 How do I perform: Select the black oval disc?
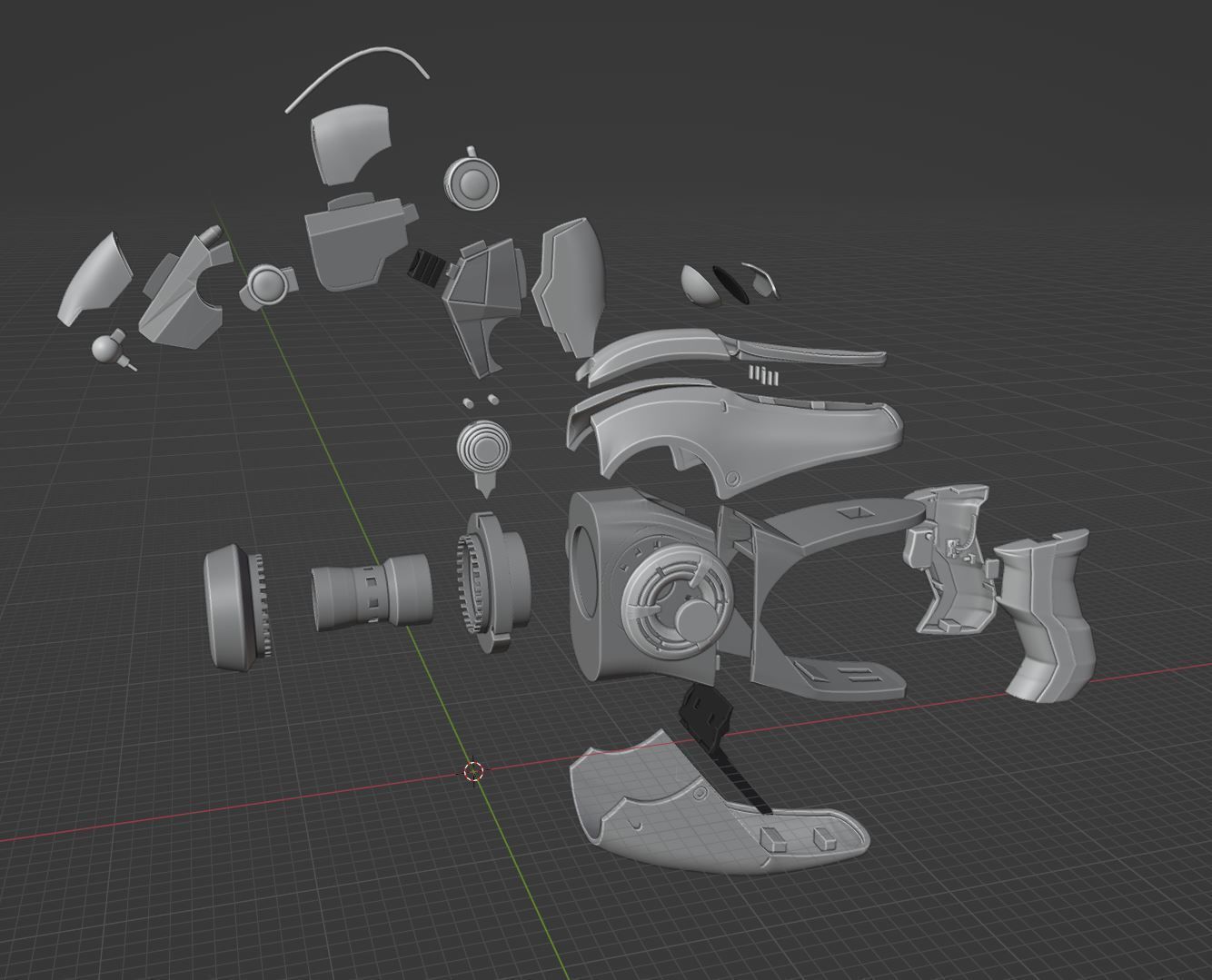click(730, 284)
